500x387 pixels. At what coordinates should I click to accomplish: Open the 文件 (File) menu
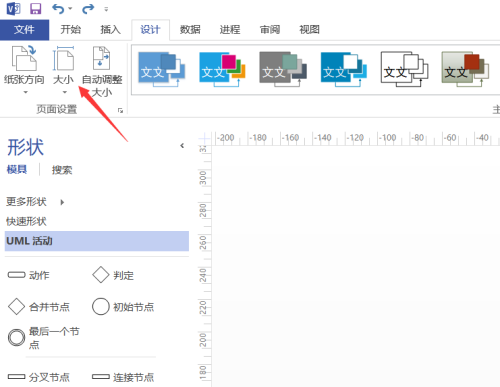(x=24, y=30)
